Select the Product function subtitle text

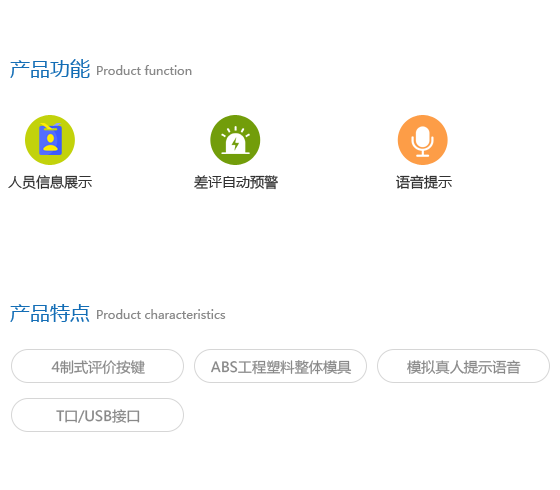click(x=144, y=71)
